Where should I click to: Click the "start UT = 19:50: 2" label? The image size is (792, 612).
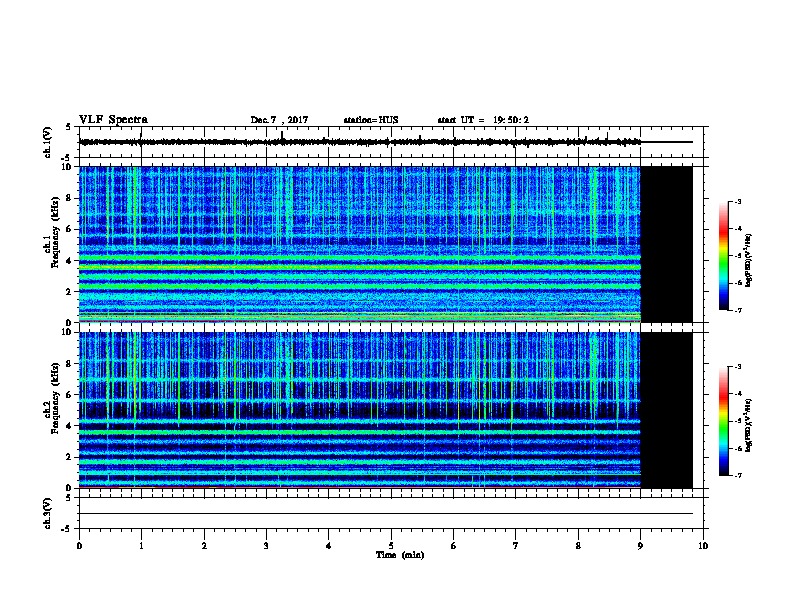(483, 120)
